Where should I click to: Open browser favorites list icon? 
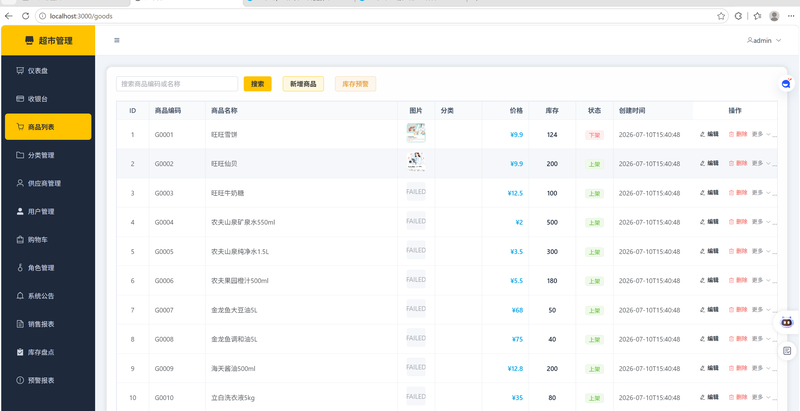758,16
